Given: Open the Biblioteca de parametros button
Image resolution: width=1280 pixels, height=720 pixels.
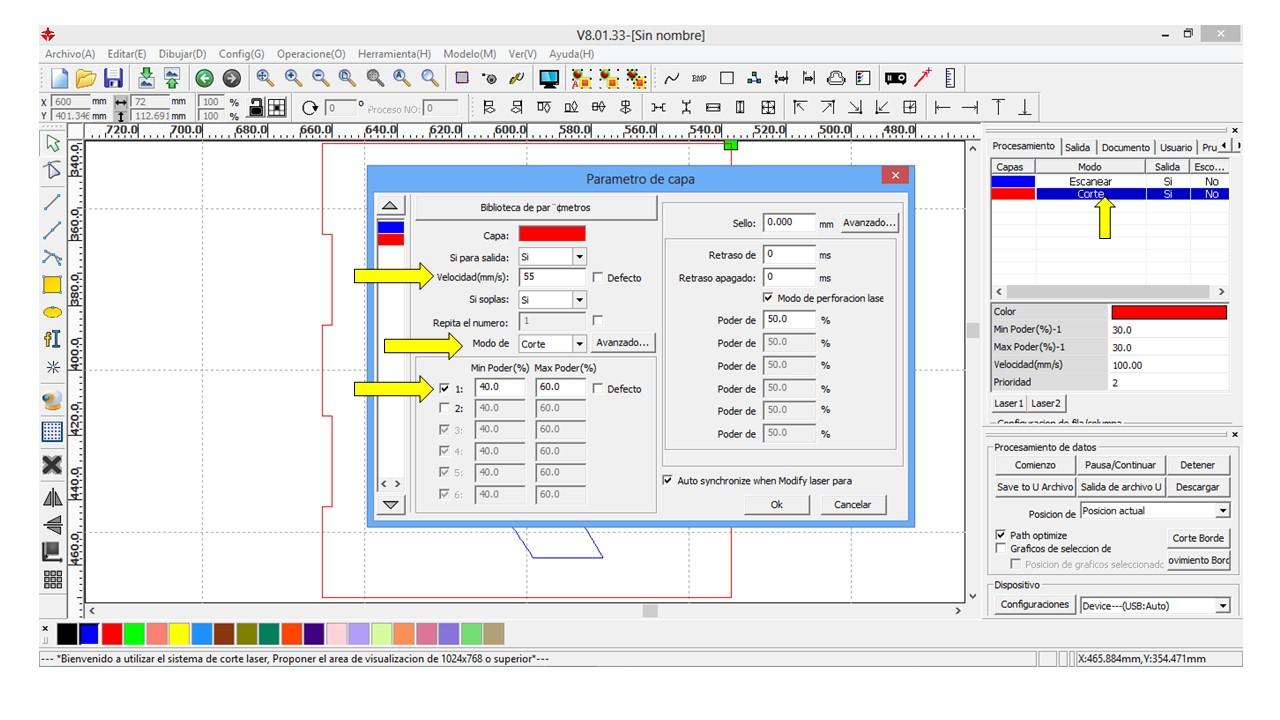Looking at the screenshot, I should click(536, 207).
